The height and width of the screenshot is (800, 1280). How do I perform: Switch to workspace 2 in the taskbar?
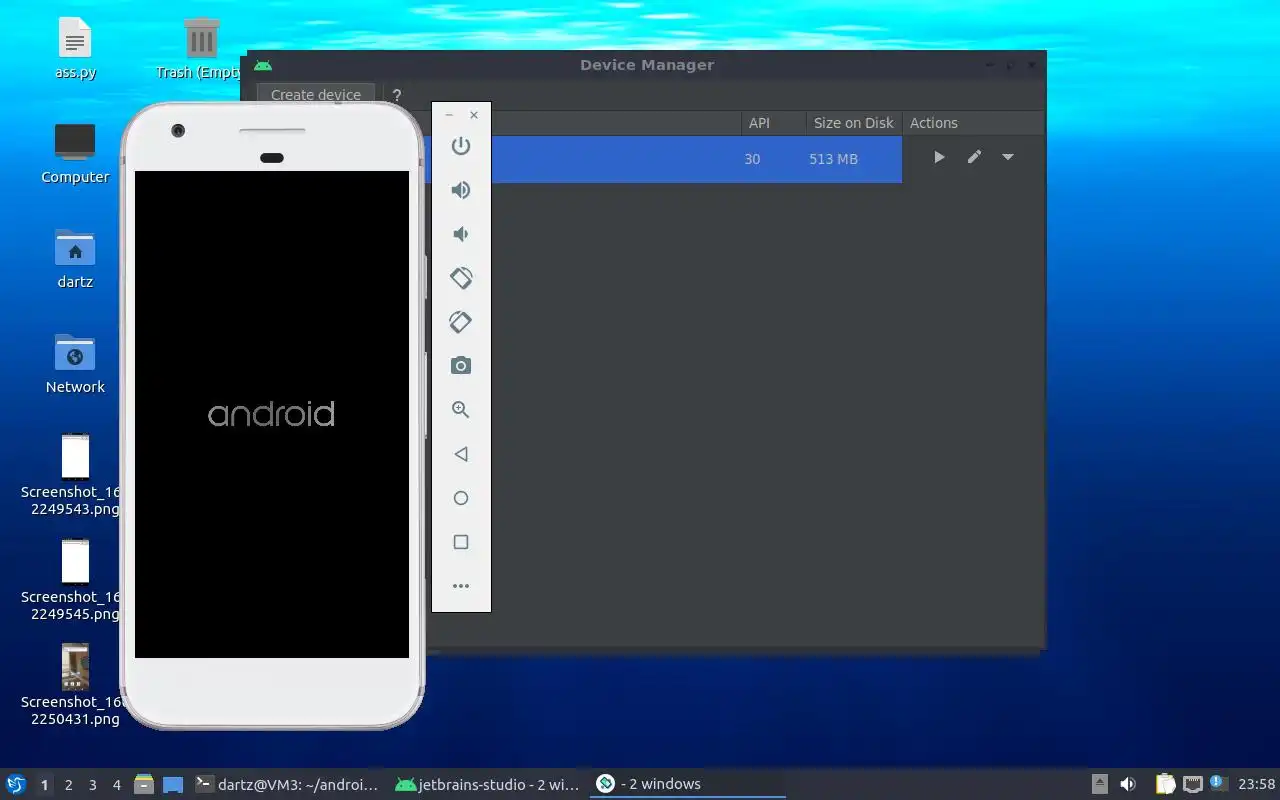click(x=68, y=785)
